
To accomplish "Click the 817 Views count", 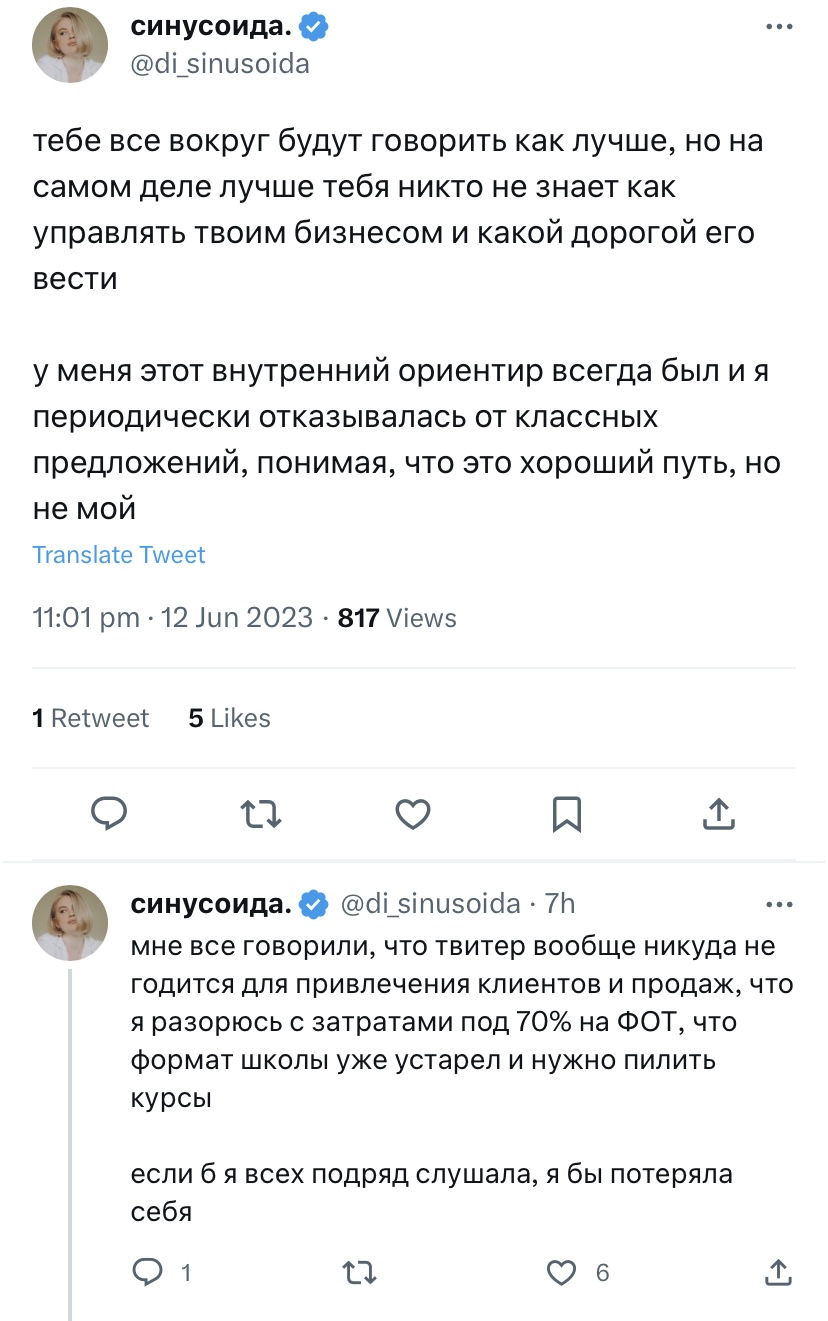I will click(x=397, y=618).
